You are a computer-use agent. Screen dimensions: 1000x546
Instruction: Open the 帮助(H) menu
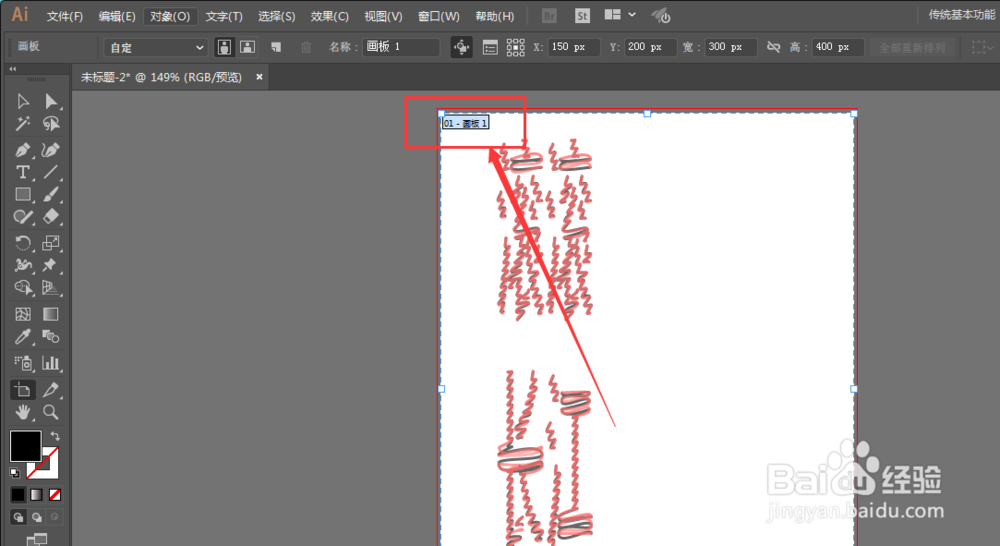pos(494,16)
